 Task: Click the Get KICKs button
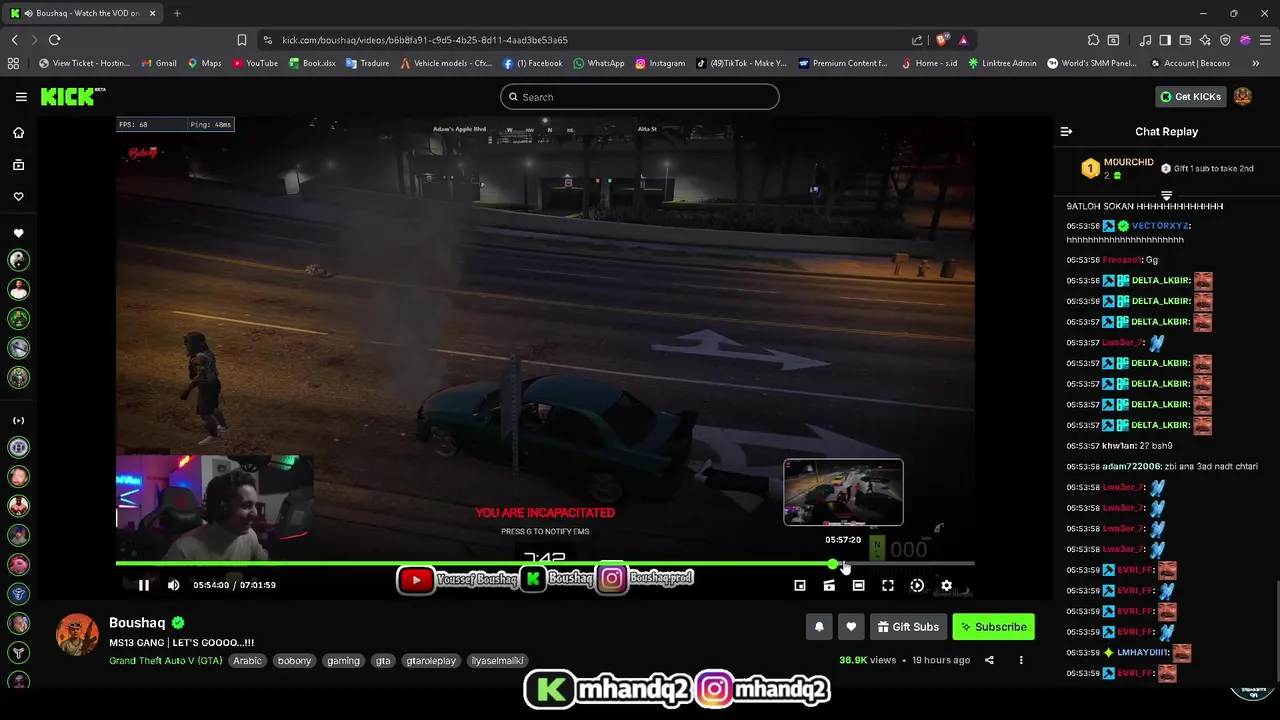coord(1190,96)
